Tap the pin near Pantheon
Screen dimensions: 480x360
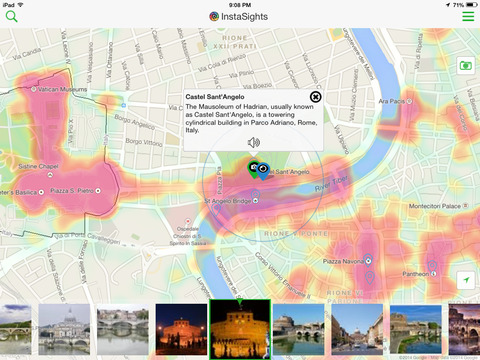point(432,266)
